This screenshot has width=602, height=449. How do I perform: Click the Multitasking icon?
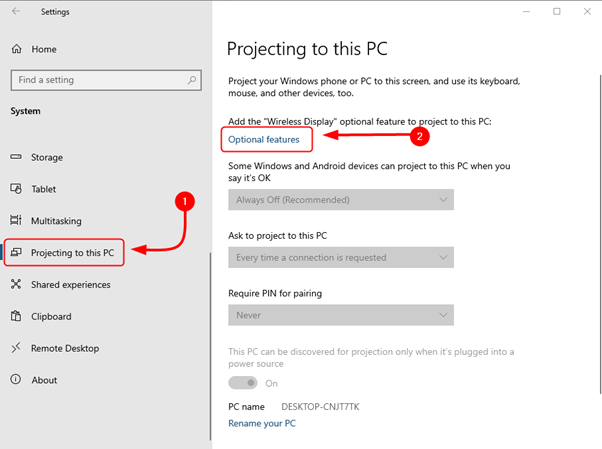point(16,221)
